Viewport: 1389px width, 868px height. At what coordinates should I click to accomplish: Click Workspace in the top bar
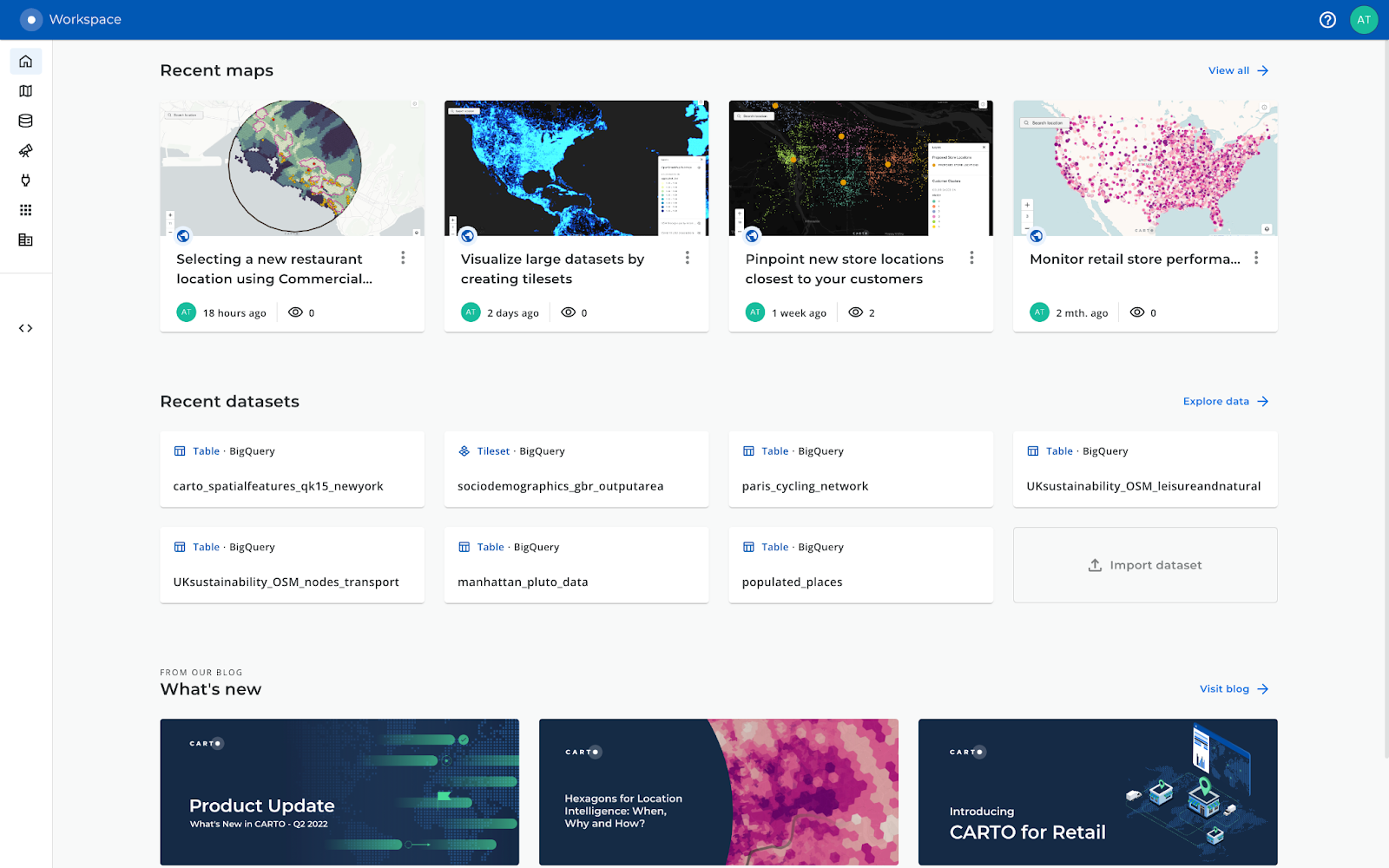coord(87,18)
